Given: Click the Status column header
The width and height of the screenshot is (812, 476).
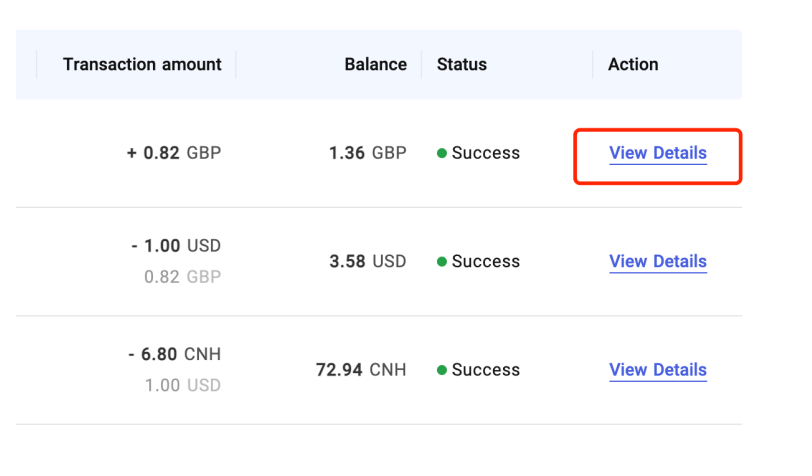Looking at the screenshot, I should [462, 64].
